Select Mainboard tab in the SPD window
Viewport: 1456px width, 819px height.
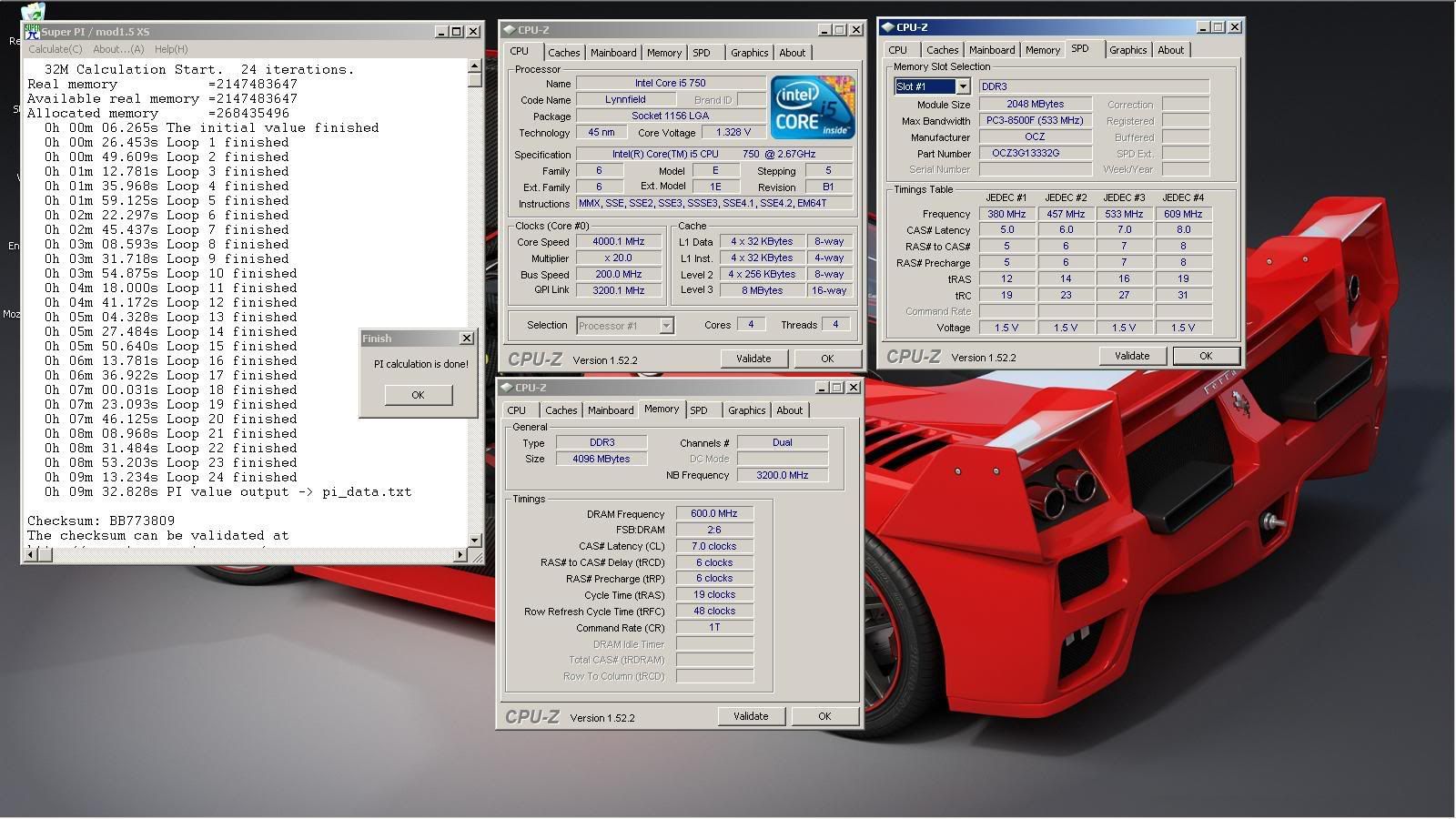[x=991, y=50]
